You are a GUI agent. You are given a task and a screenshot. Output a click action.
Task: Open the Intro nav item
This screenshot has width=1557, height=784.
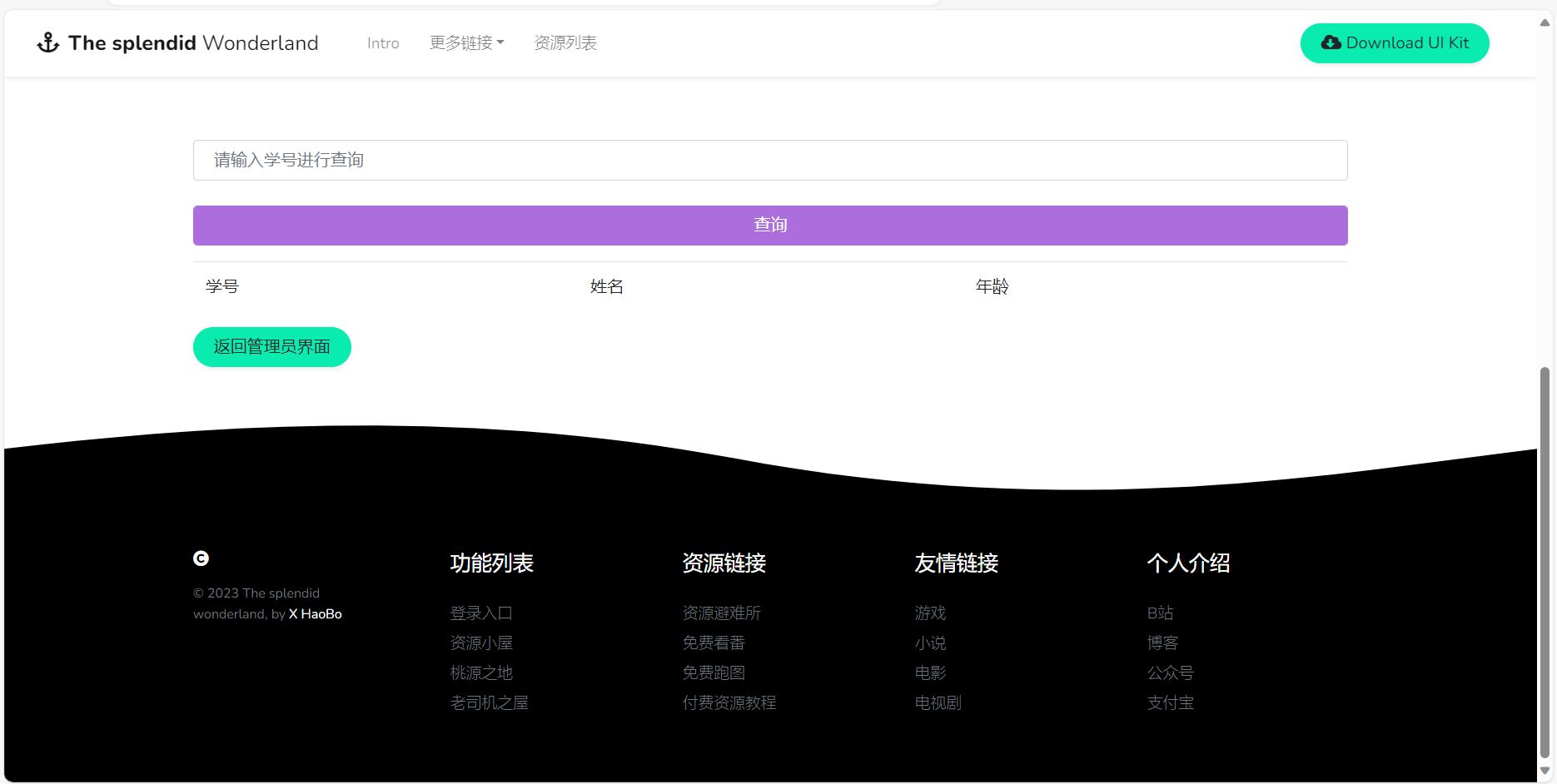[x=383, y=43]
